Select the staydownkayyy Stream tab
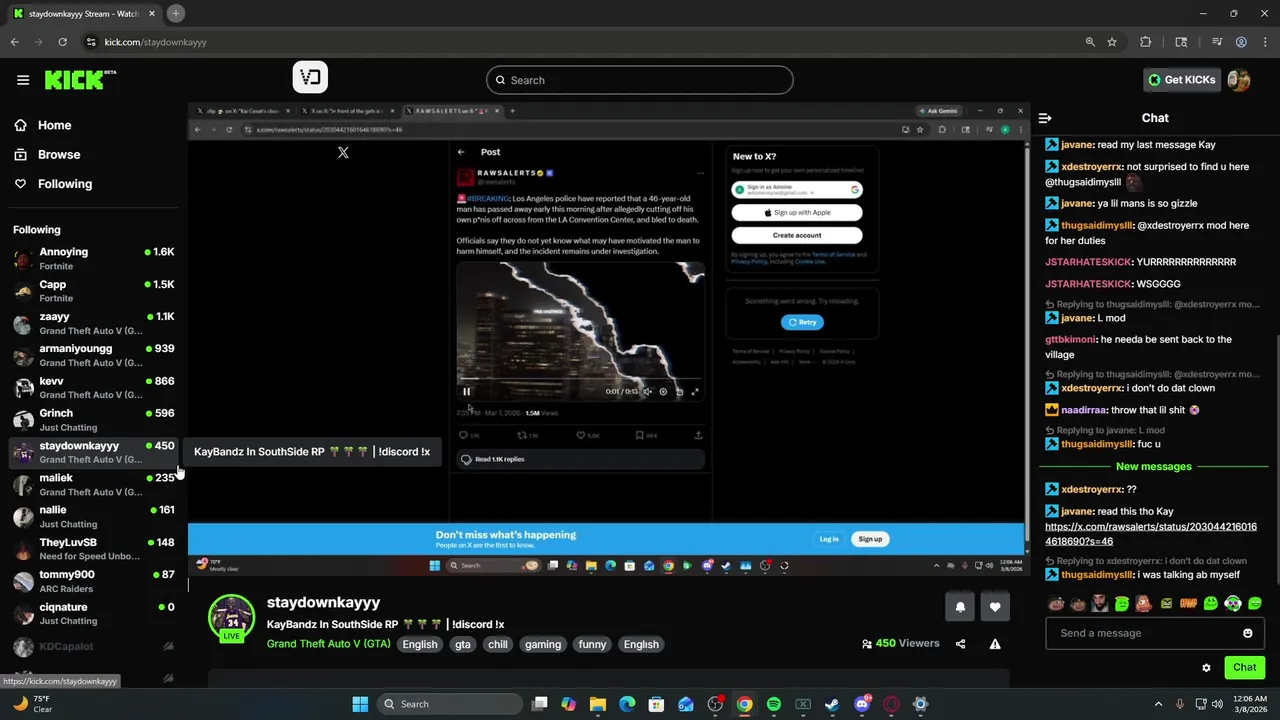 [84, 14]
